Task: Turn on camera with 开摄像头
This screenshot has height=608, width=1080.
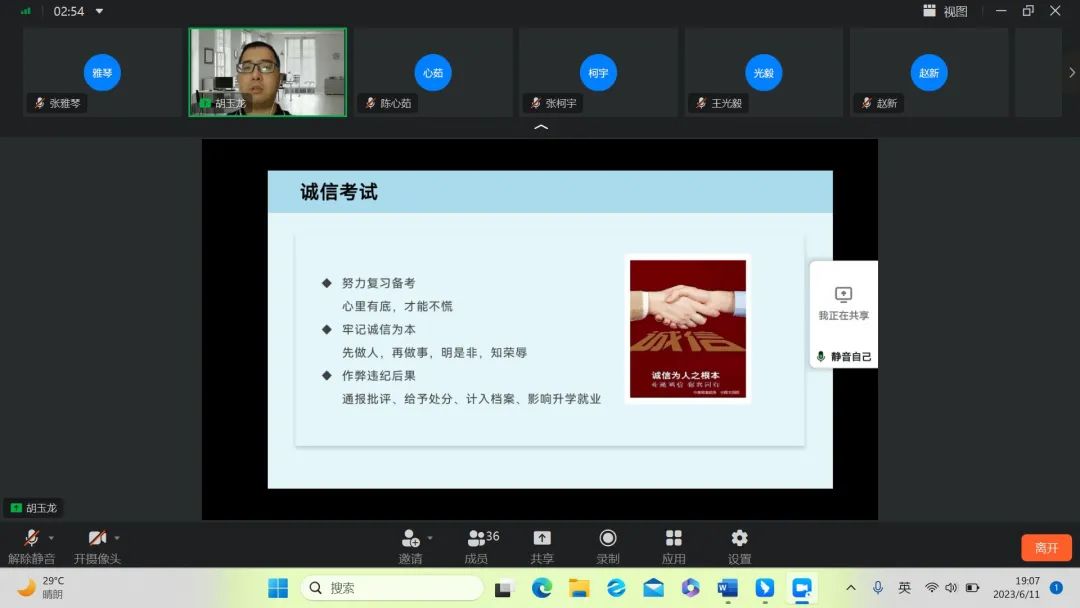Action: (96, 539)
